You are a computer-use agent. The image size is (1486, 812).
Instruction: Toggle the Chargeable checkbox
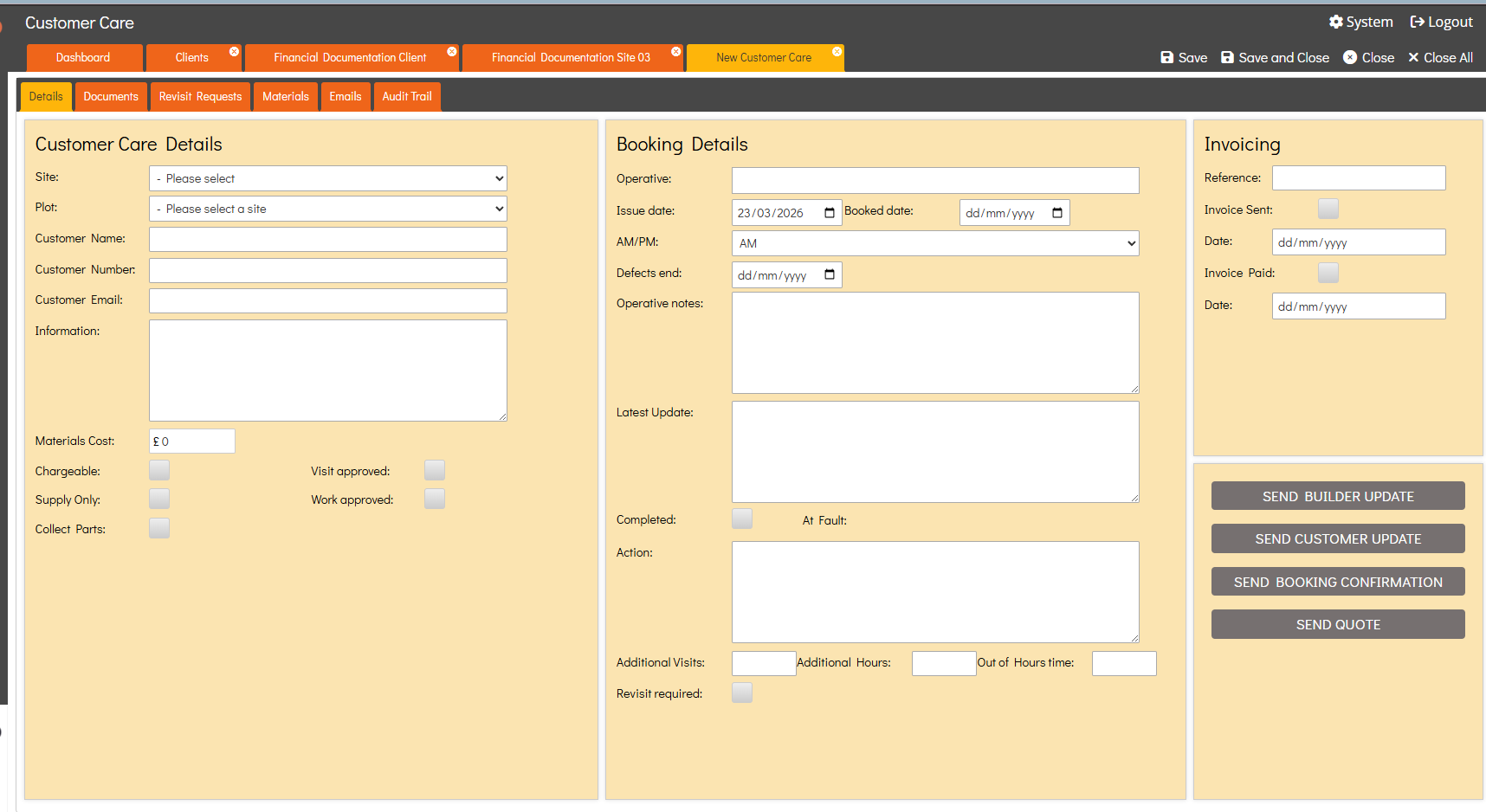(x=159, y=470)
